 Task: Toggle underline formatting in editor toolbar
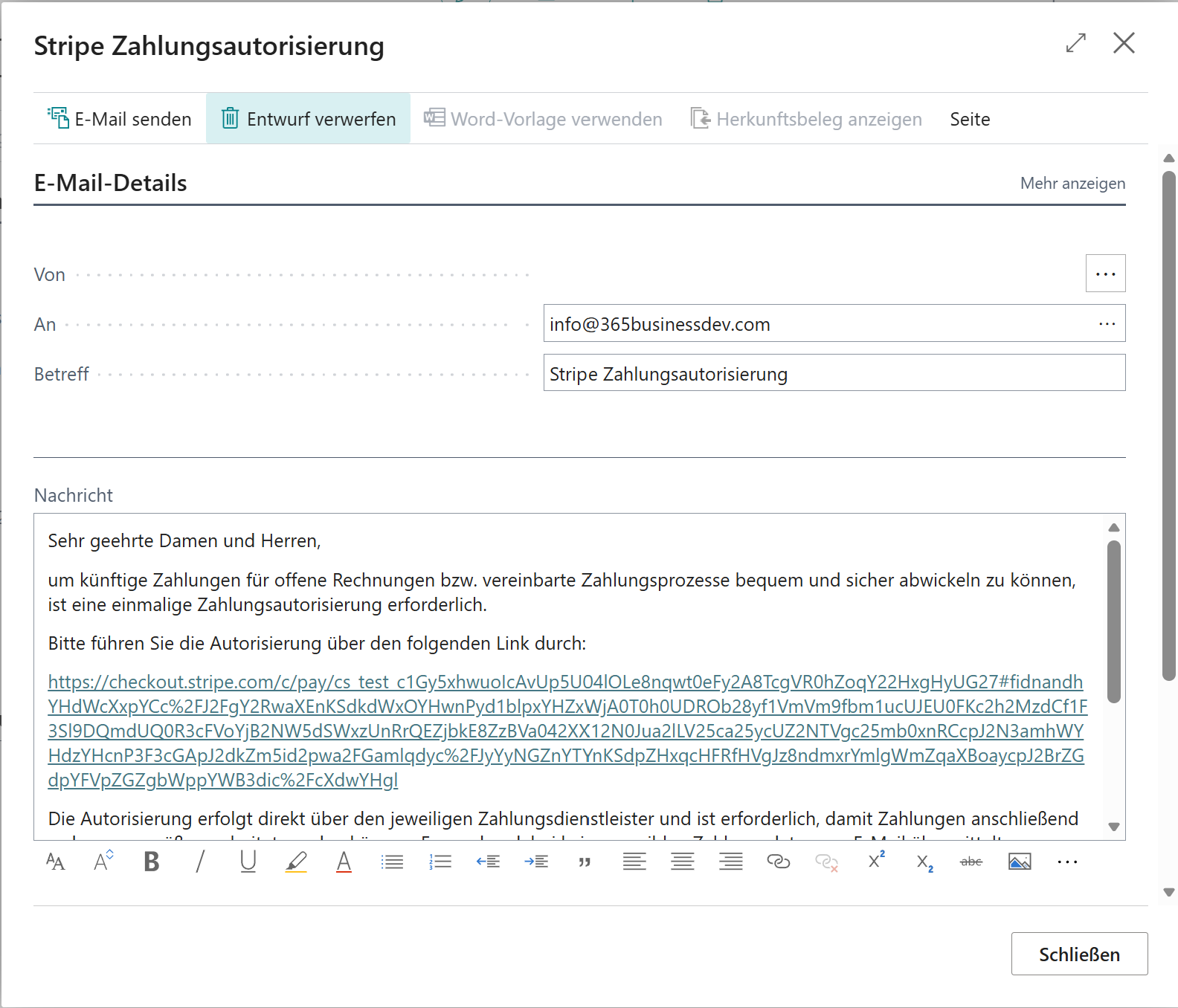coord(248,862)
